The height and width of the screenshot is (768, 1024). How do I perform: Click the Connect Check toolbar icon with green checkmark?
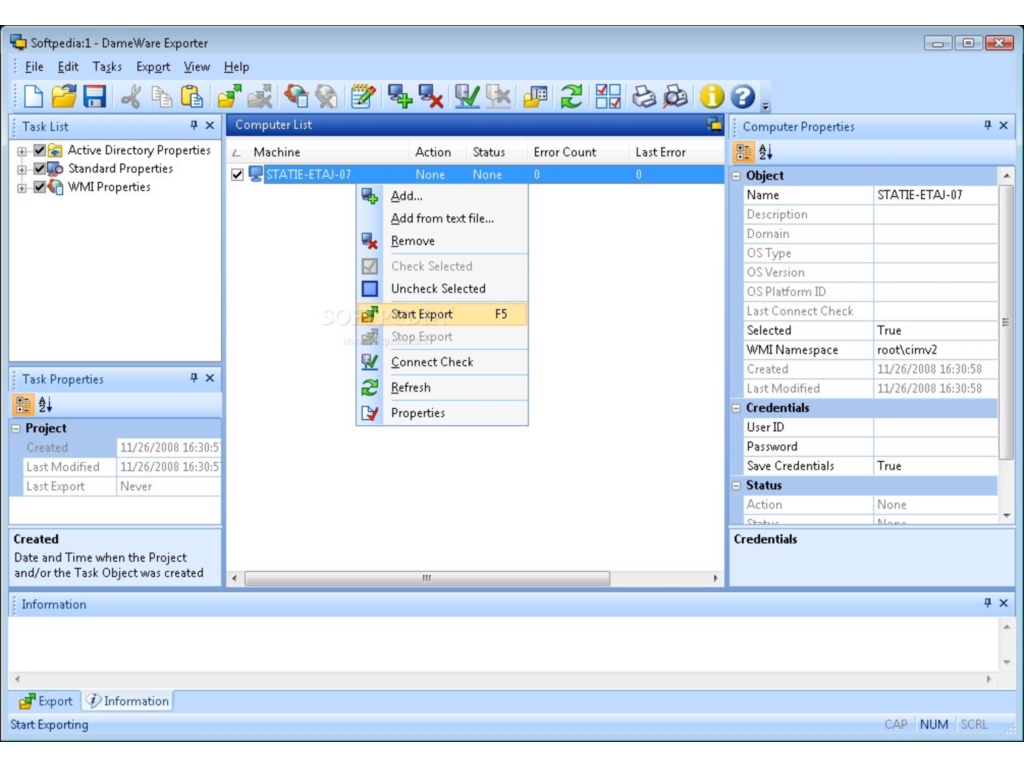point(467,97)
